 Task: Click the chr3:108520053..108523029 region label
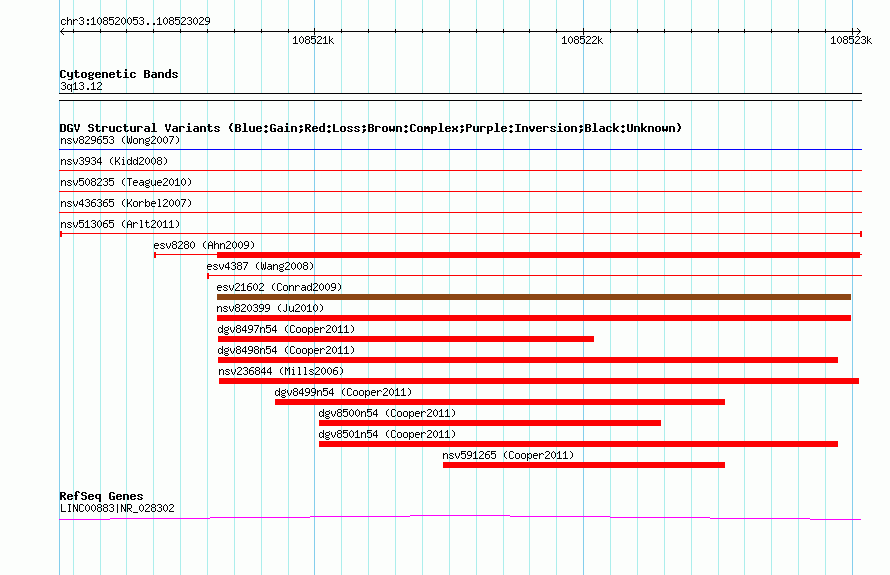[135, 21]
